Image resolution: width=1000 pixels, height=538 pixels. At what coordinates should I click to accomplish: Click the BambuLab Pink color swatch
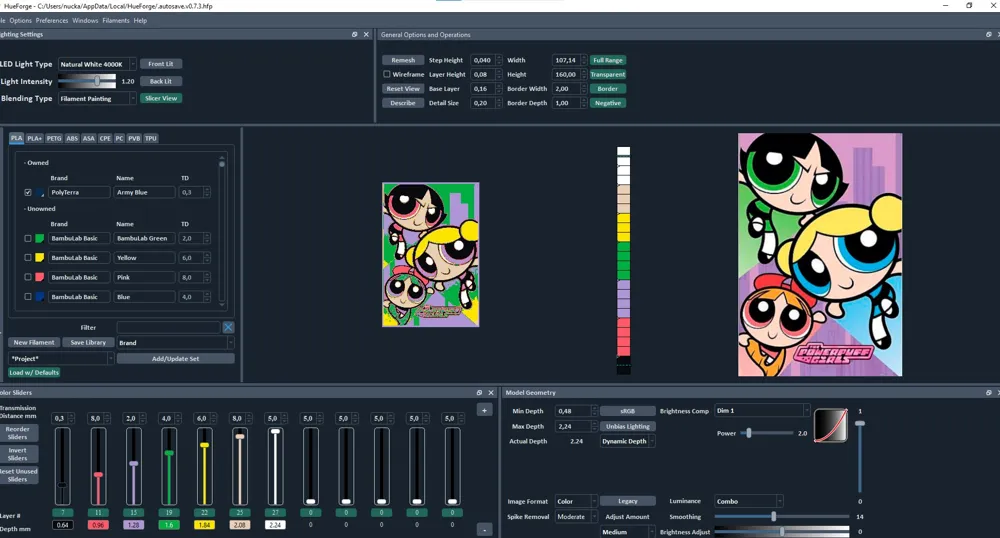pos(40,277)
